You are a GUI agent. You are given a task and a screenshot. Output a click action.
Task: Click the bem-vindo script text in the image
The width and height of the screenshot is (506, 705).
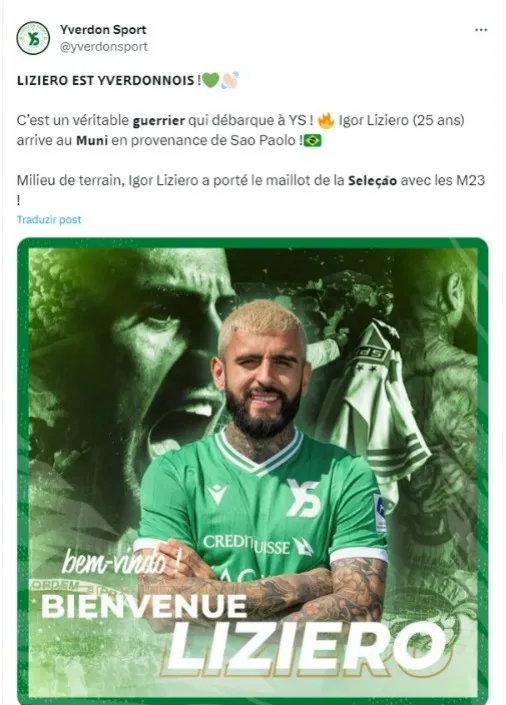tap(120, 563)
